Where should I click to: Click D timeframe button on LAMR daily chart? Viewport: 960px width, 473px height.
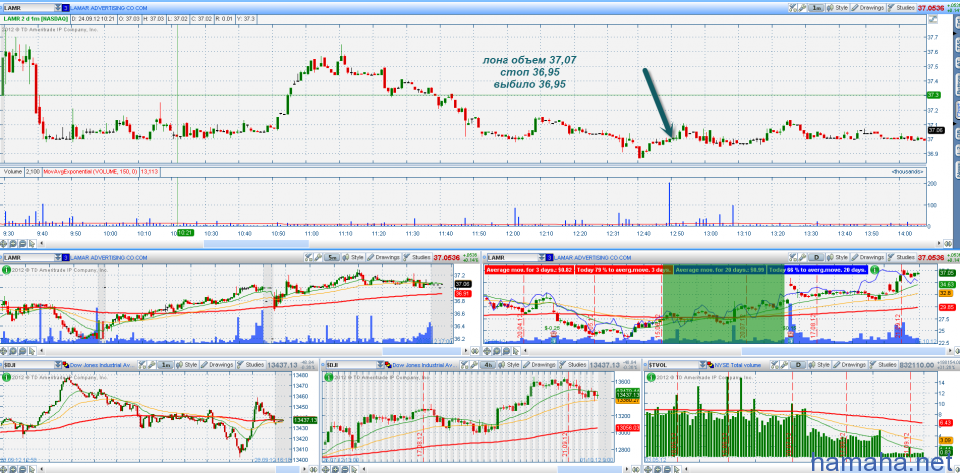pyautogui.click(x=816, y=258)
